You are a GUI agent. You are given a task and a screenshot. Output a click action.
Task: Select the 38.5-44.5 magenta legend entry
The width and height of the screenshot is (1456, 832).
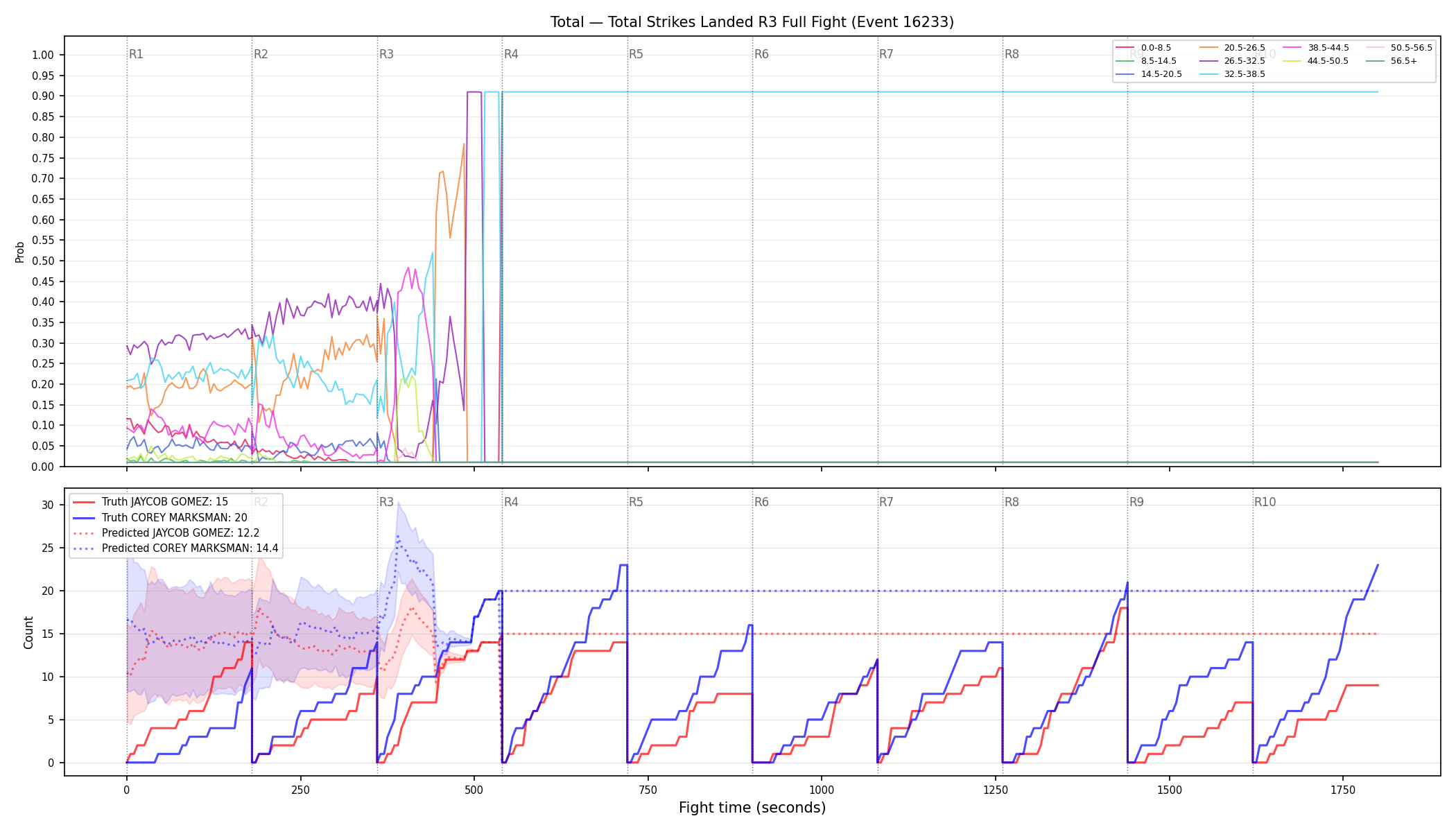[x=1316, y=48]
